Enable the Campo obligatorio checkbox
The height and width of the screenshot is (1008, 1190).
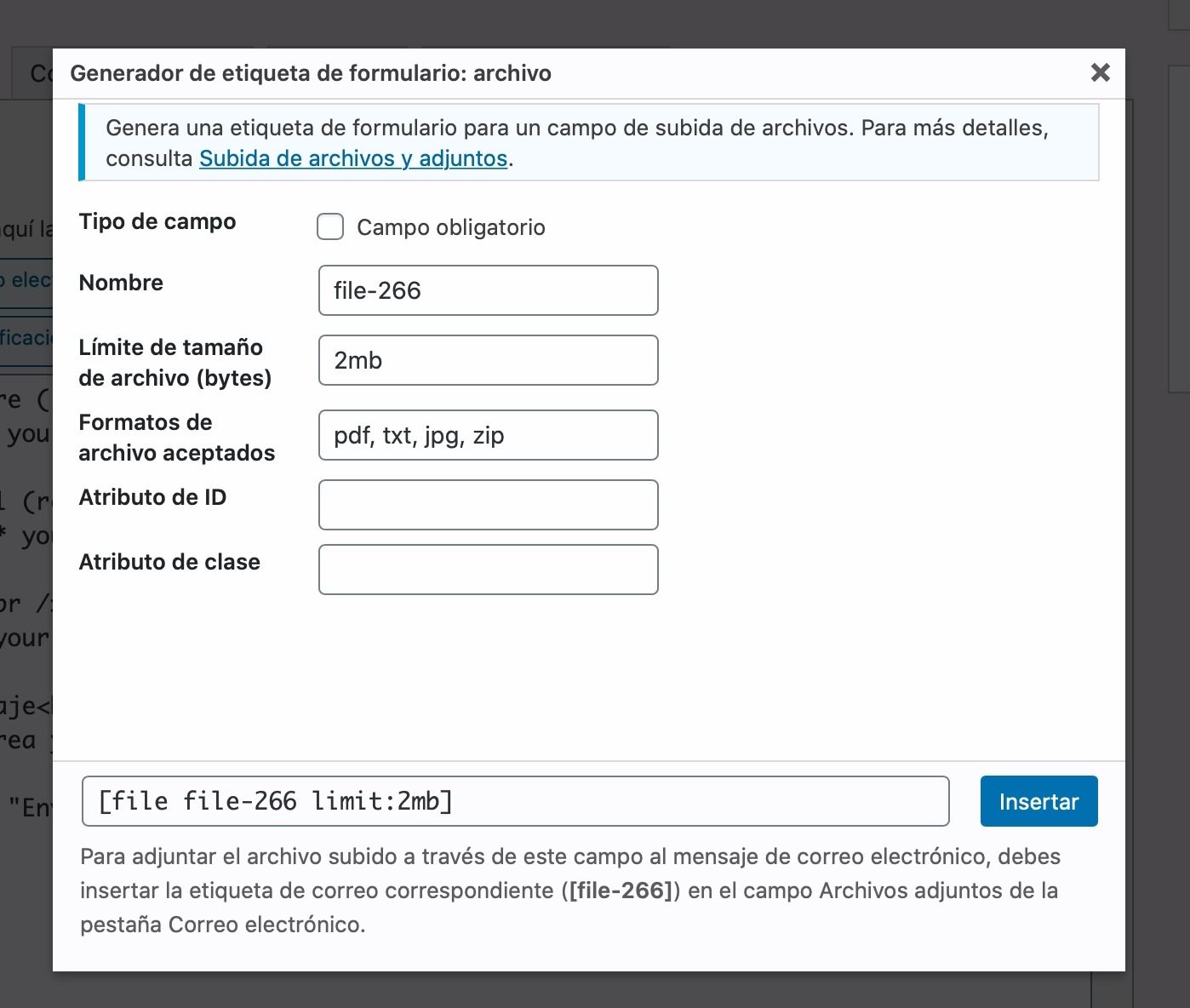click(x=330, y=226)
